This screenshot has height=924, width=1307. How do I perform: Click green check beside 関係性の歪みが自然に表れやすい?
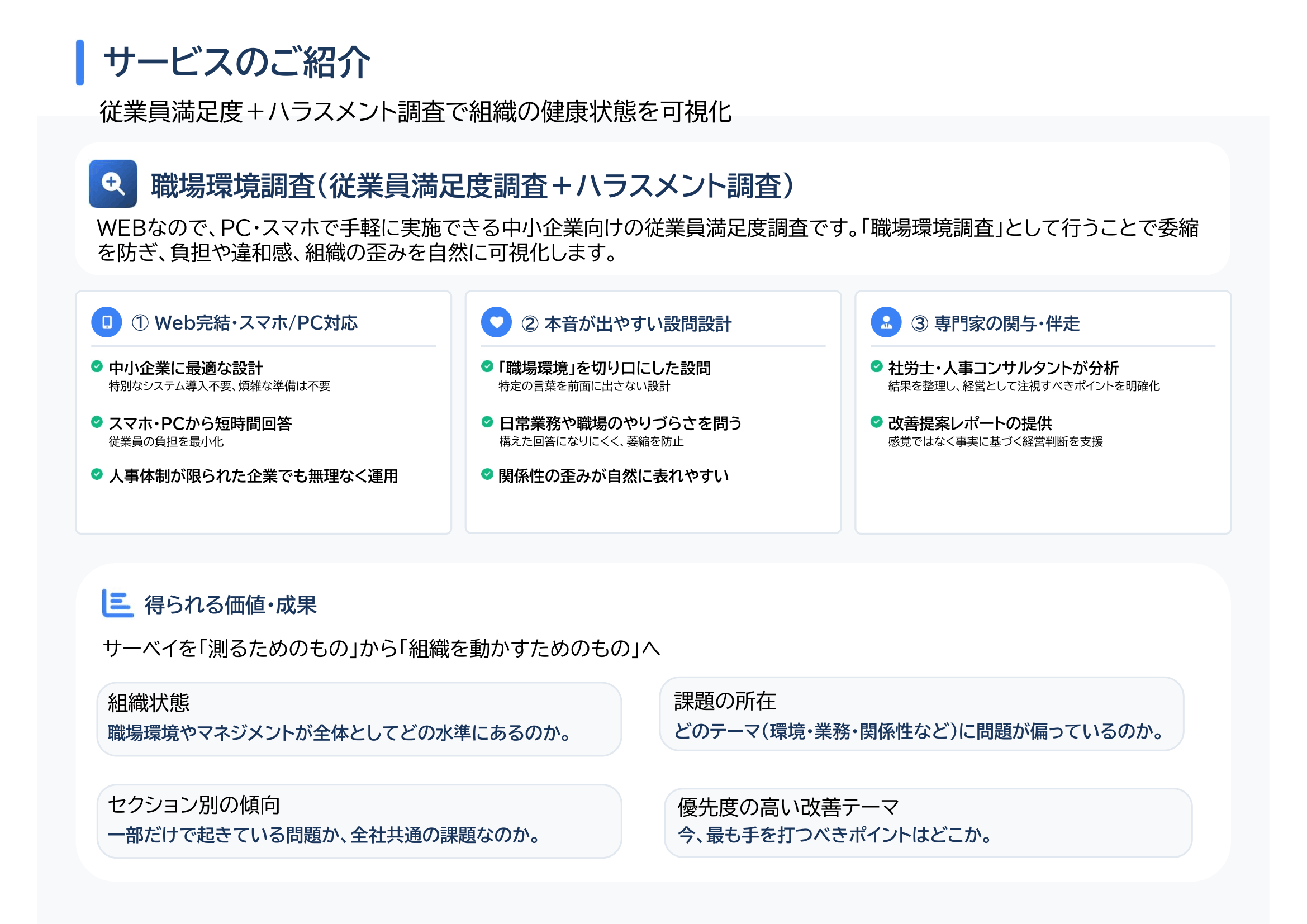487,474
